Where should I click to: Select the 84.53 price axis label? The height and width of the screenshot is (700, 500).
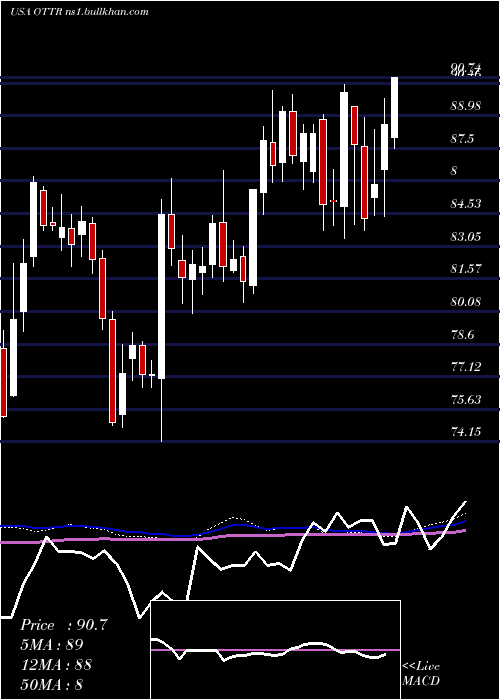466,204
